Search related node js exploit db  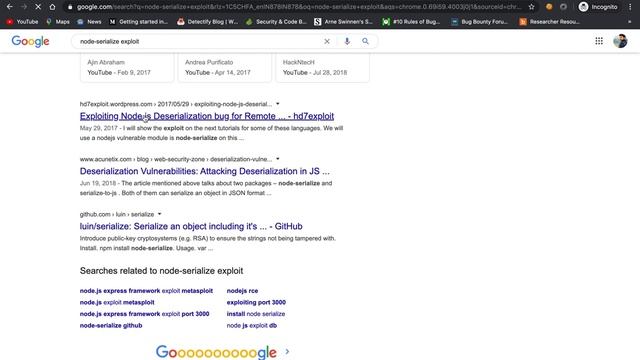click(x=251, y=325)
